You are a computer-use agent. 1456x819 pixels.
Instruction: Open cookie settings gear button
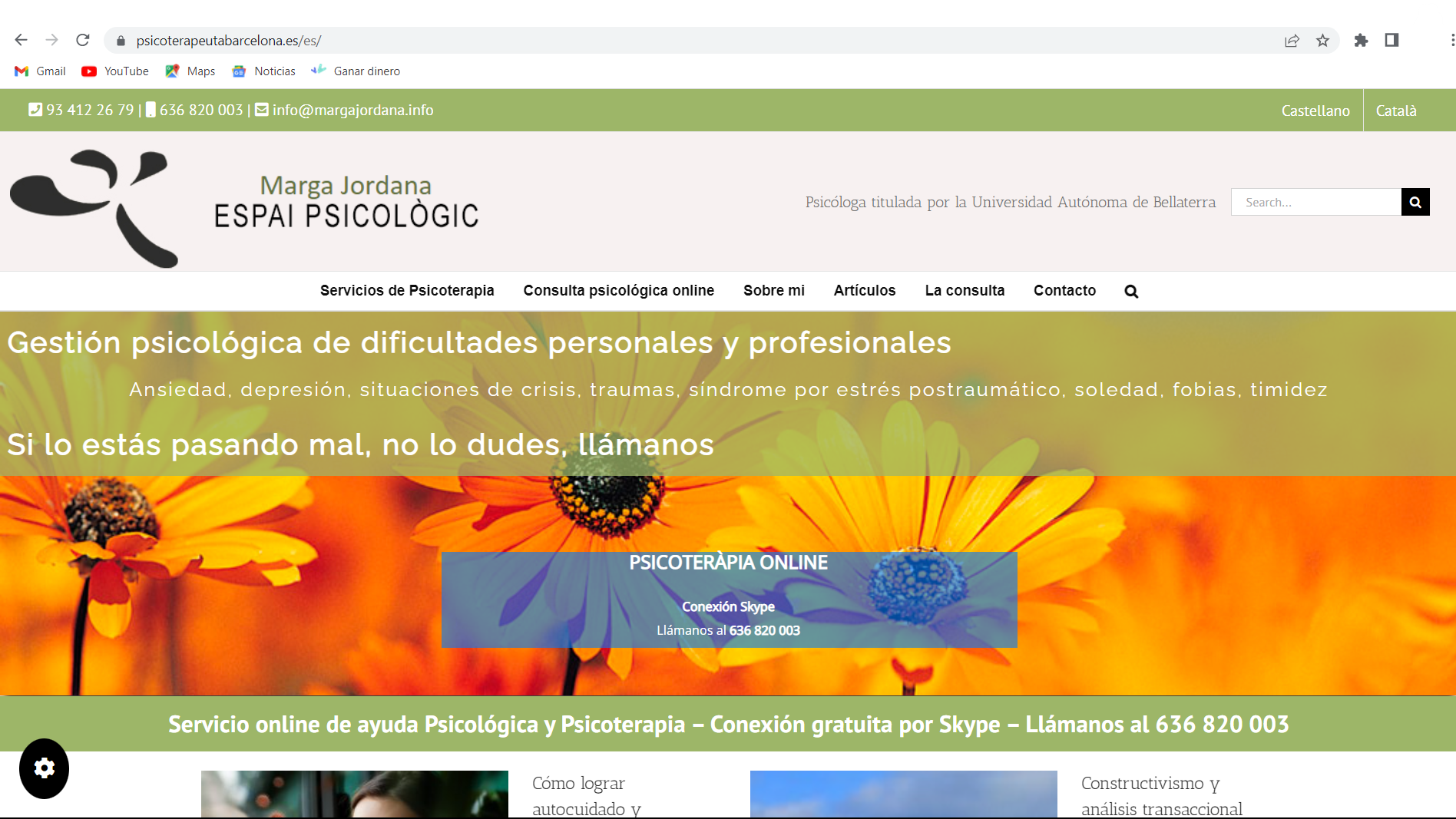(x=45, y=768)
